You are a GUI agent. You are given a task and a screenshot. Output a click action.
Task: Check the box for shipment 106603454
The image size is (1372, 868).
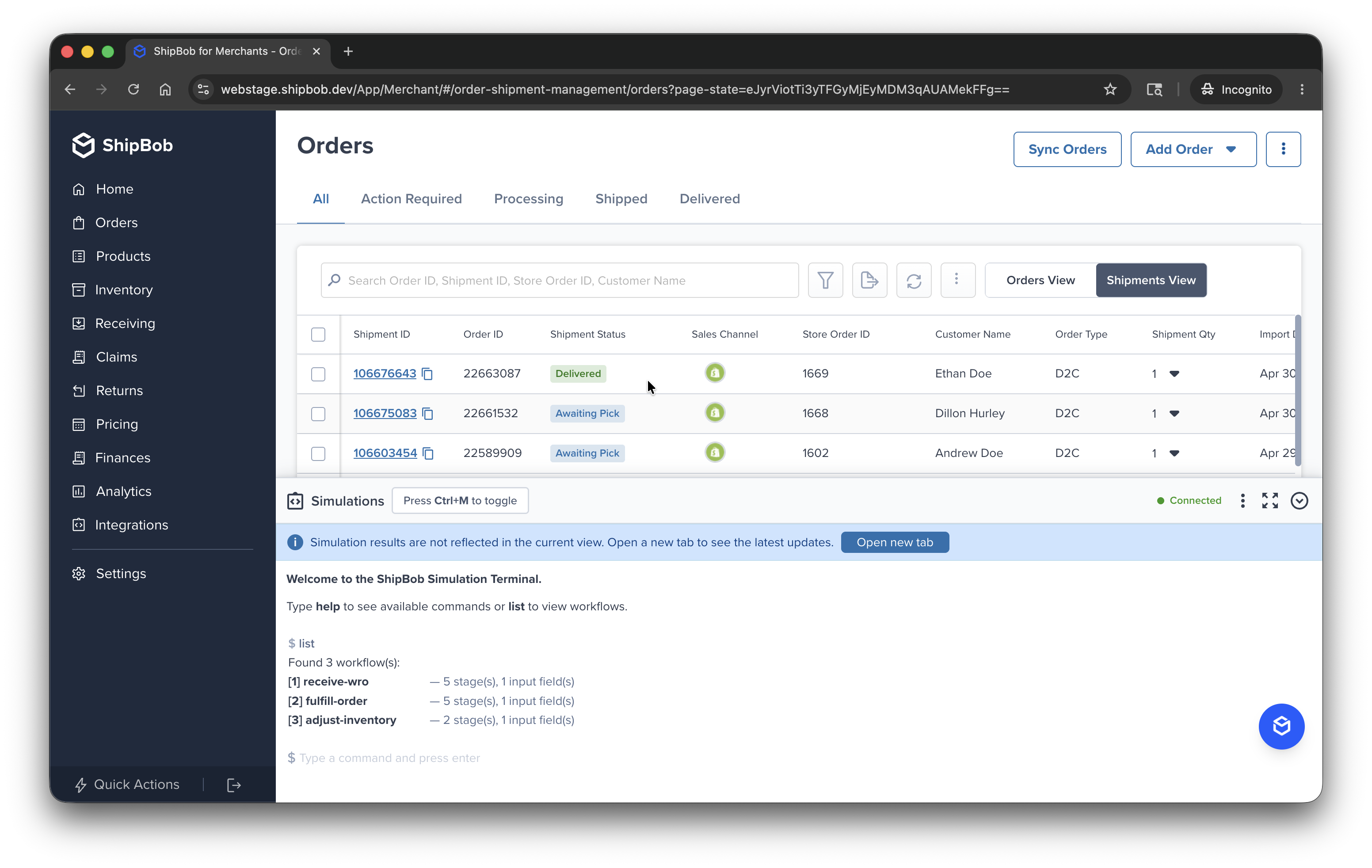coord(318,454)
